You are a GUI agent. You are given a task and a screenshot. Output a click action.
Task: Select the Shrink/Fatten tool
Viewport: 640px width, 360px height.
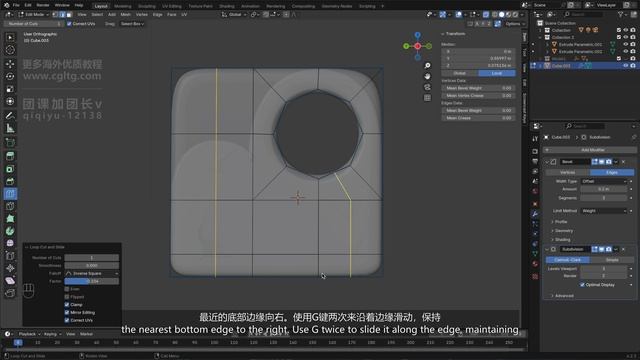click(x=10, y=268)
